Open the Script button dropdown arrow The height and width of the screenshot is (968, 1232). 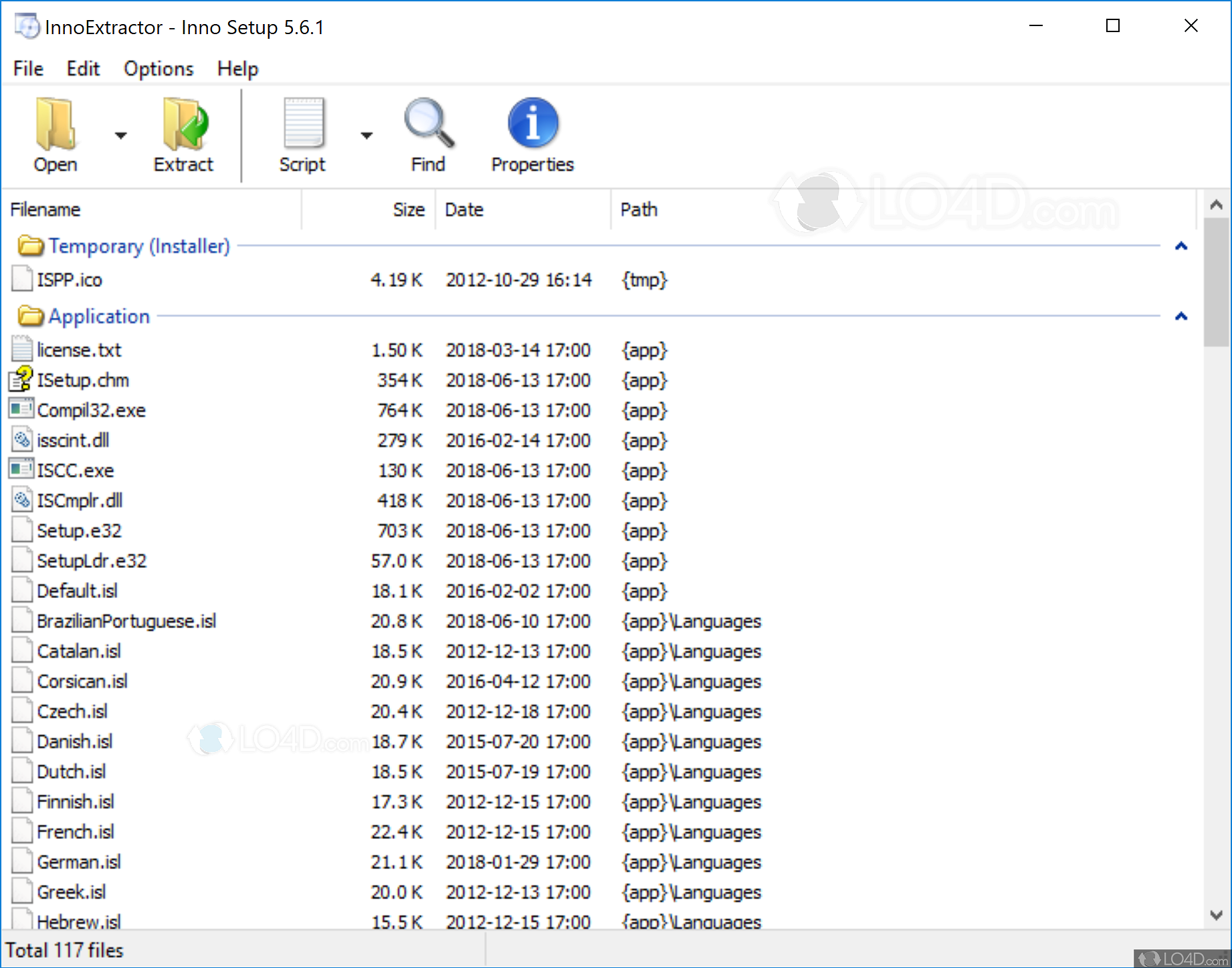click(367, 134)
